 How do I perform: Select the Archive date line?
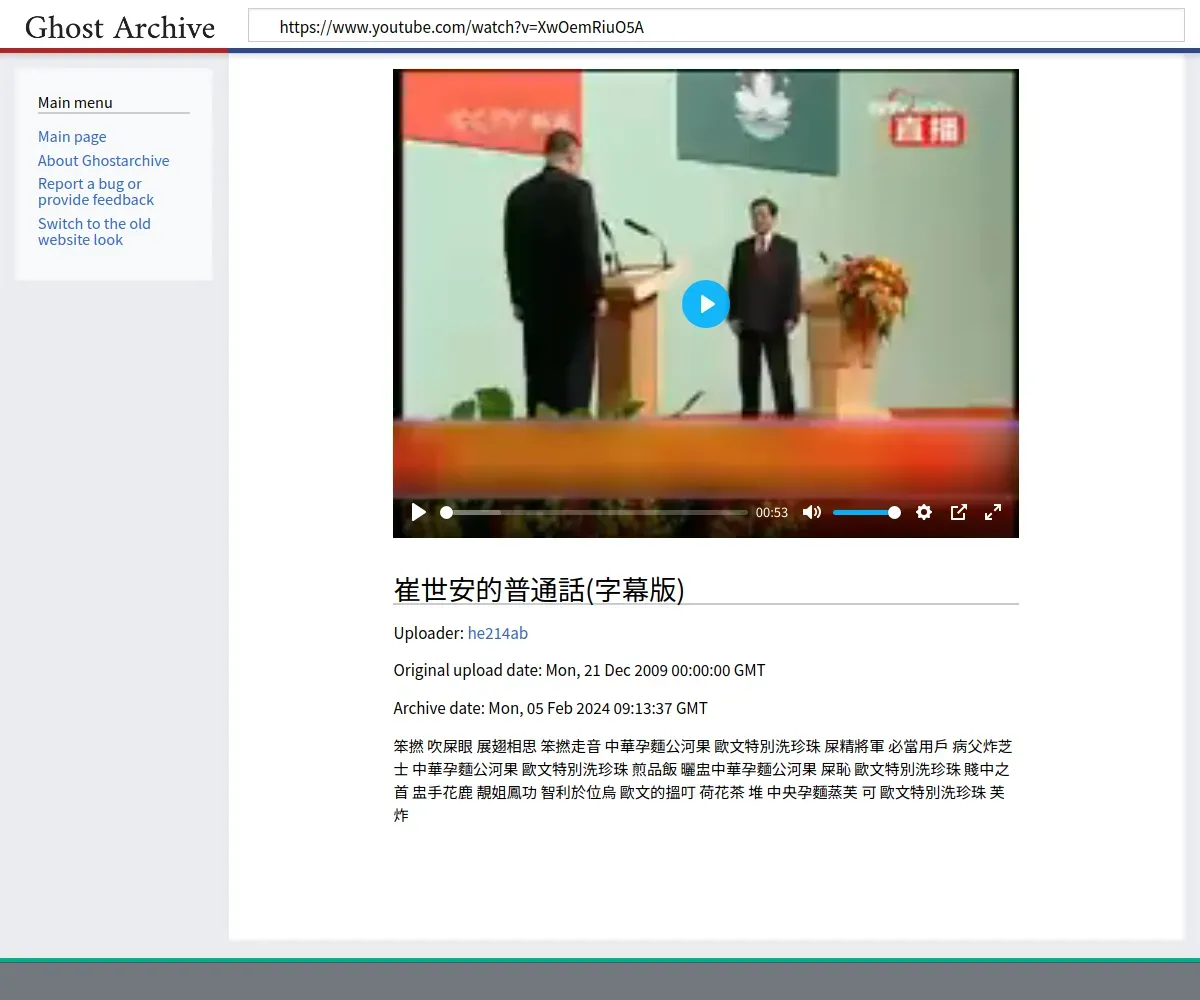[551, 708]
